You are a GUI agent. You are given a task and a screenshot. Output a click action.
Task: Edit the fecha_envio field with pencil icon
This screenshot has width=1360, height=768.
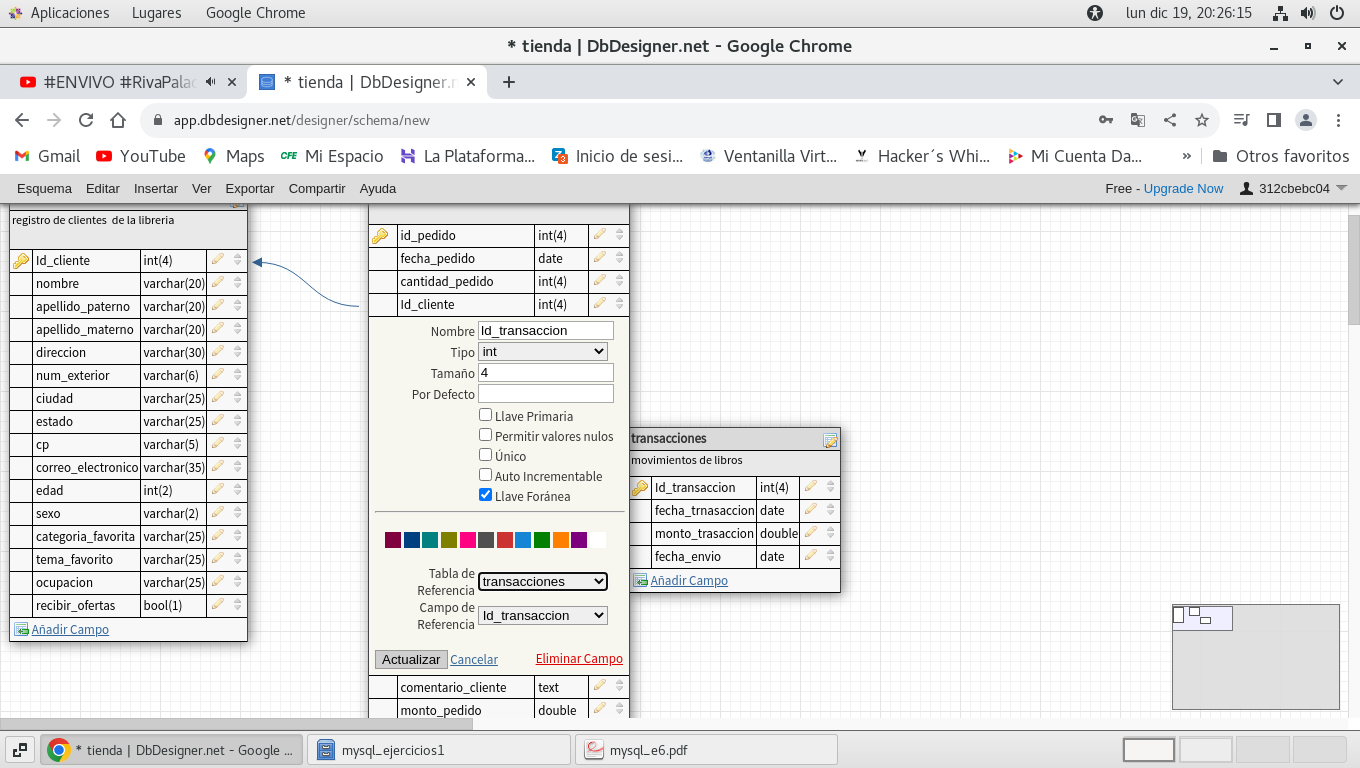810,556
